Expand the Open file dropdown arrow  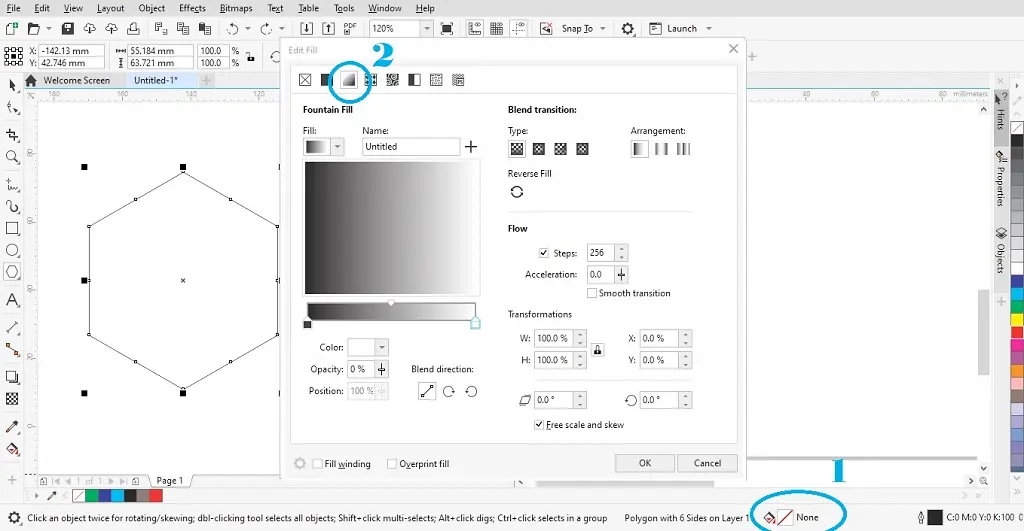click(48, 29)
